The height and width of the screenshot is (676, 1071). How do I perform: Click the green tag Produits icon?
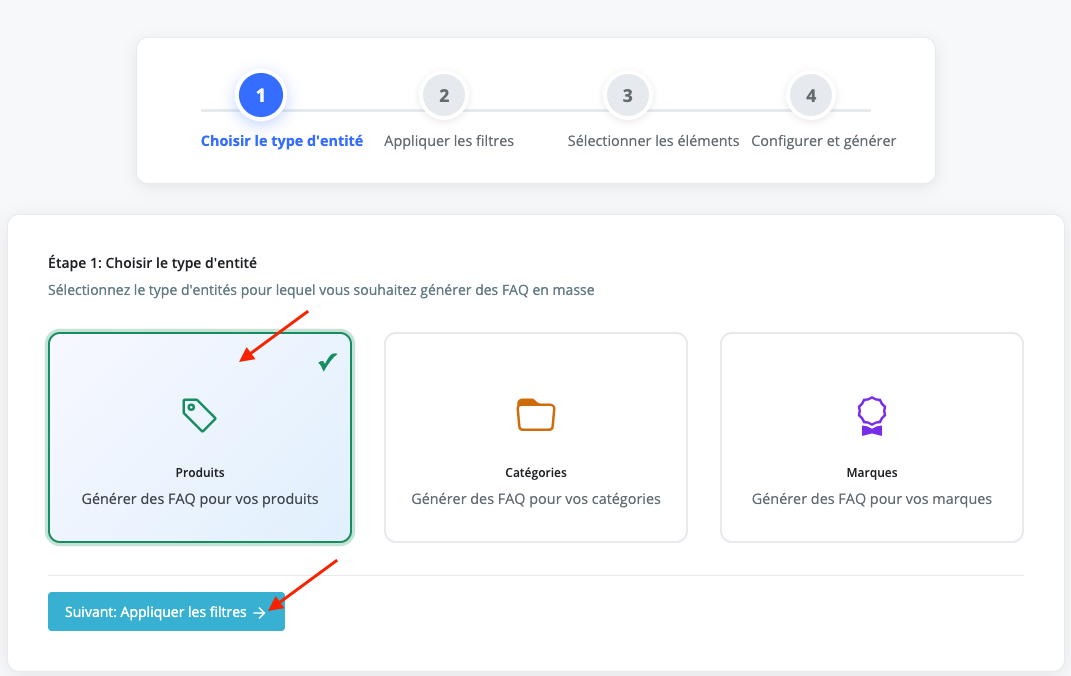[x=199, y=414]
